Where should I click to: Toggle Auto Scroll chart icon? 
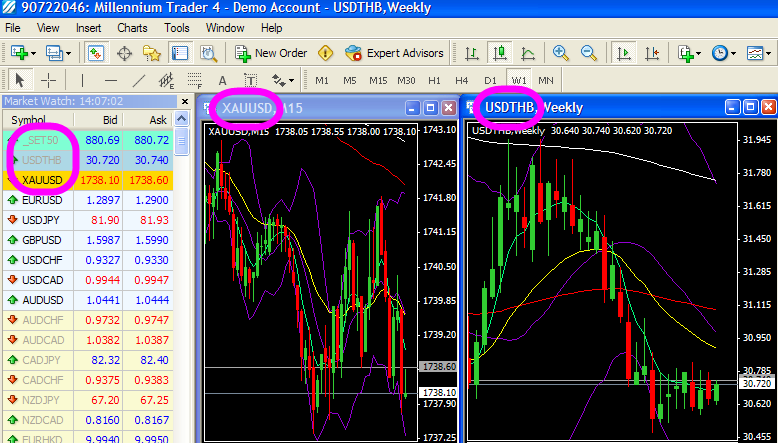624,53
